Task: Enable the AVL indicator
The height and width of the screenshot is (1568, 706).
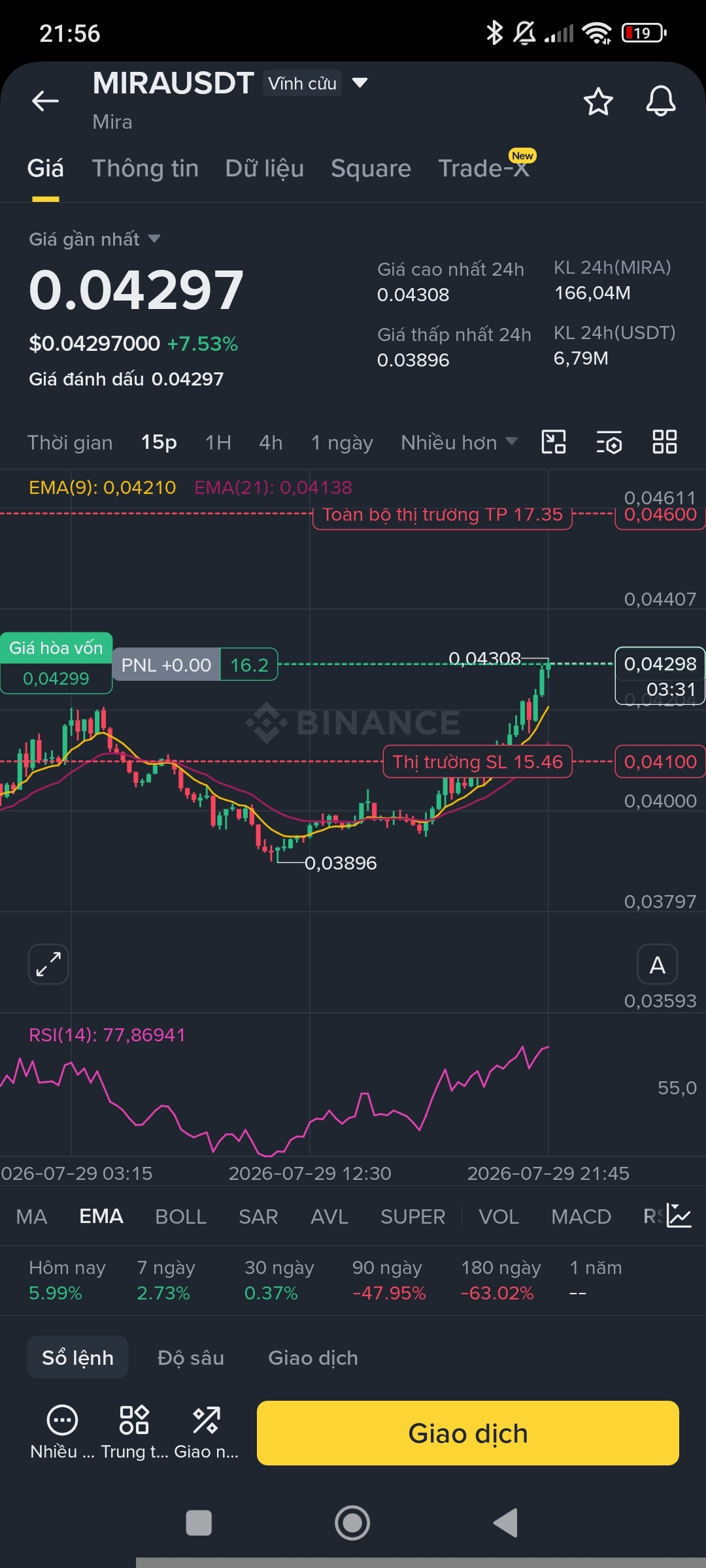Action: click(x=329, y=1217)
